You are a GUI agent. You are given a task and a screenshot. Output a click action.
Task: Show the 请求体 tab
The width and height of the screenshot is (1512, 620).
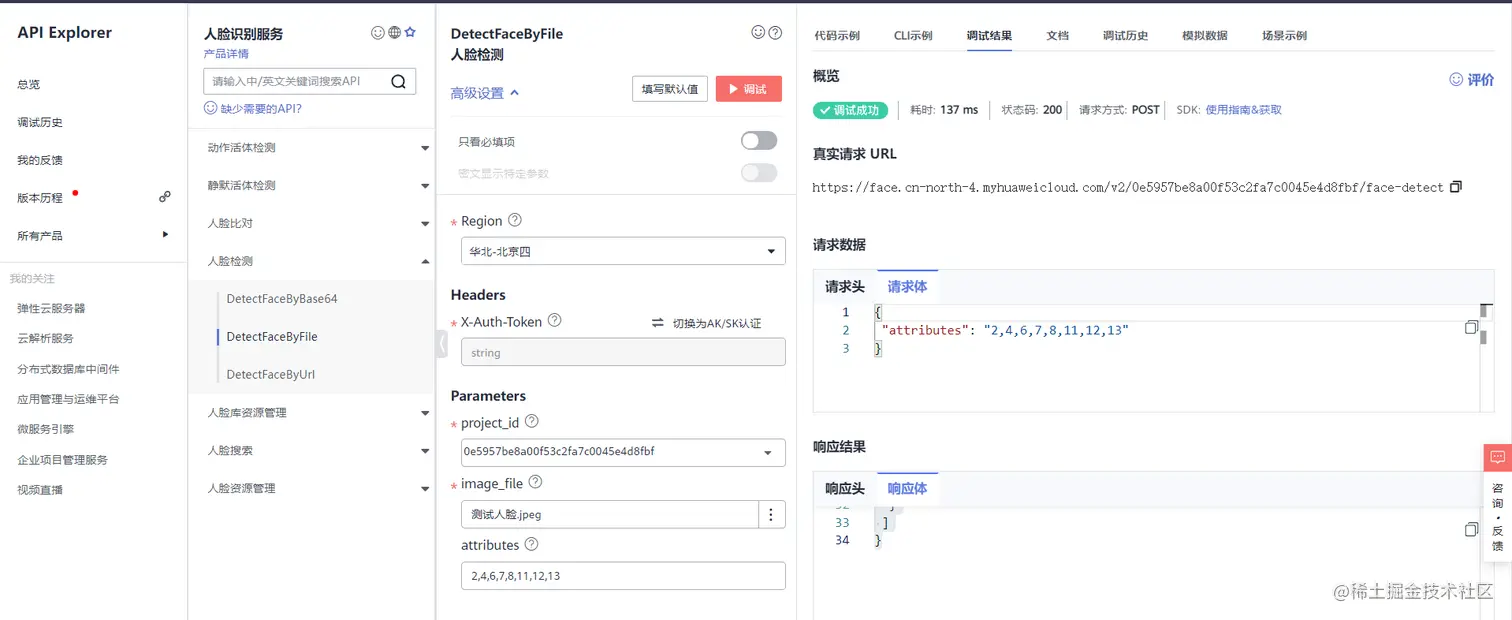click(x=907, y=287)
